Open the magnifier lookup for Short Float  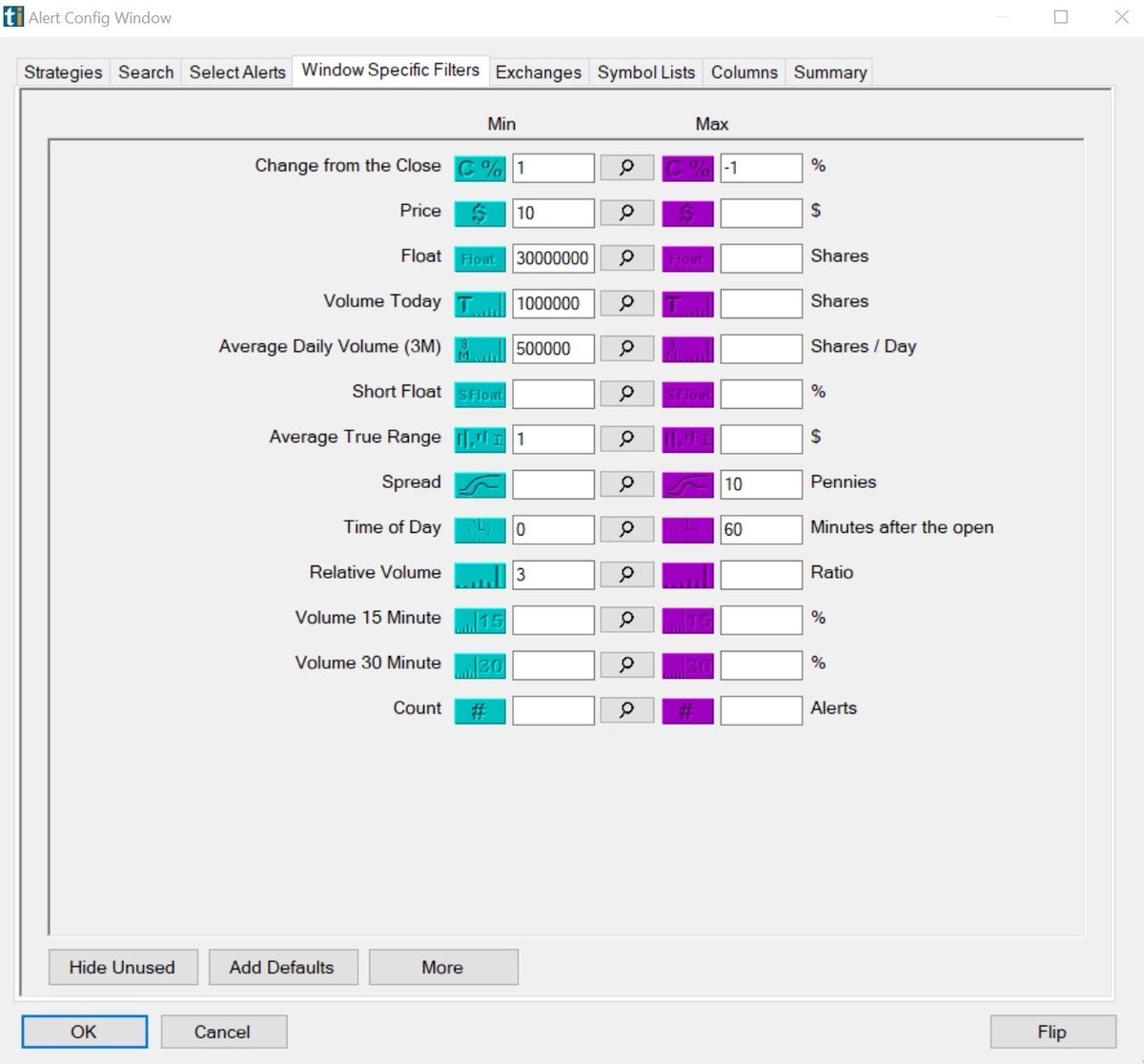click(626, 394)
